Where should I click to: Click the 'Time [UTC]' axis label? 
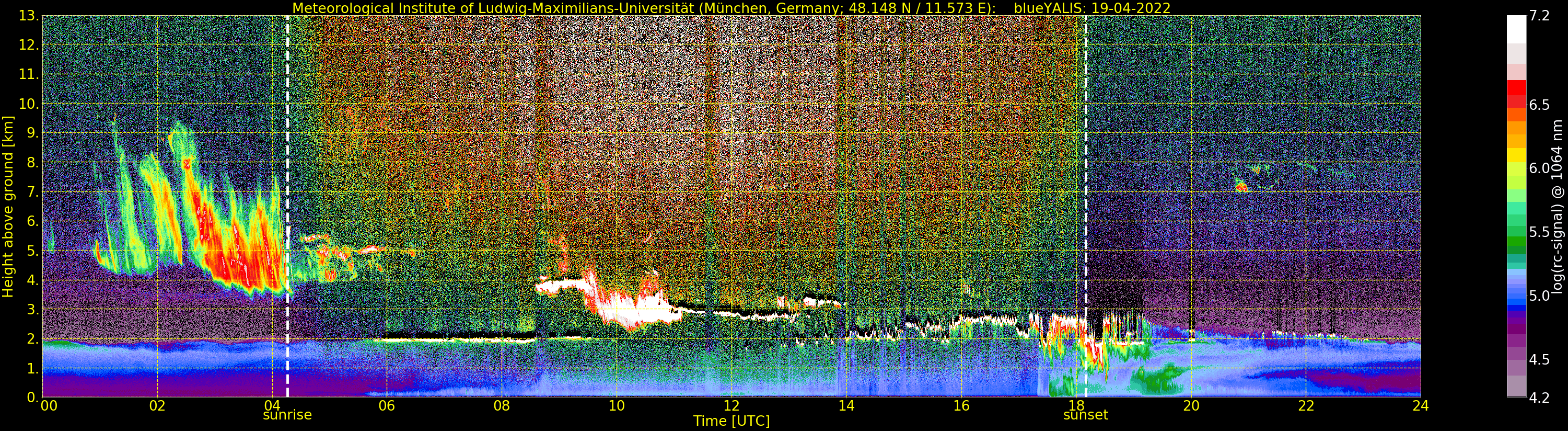(731, 421)
